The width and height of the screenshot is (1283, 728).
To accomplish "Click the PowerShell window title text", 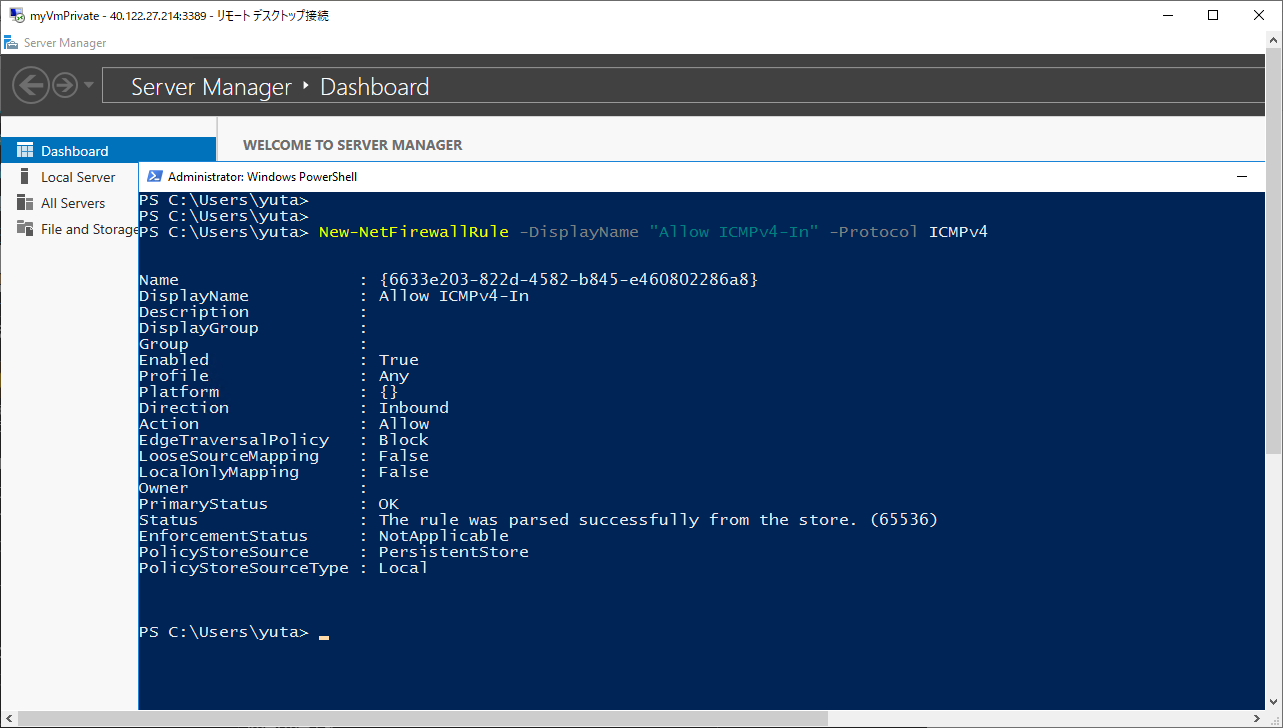I will click(262, 177).
